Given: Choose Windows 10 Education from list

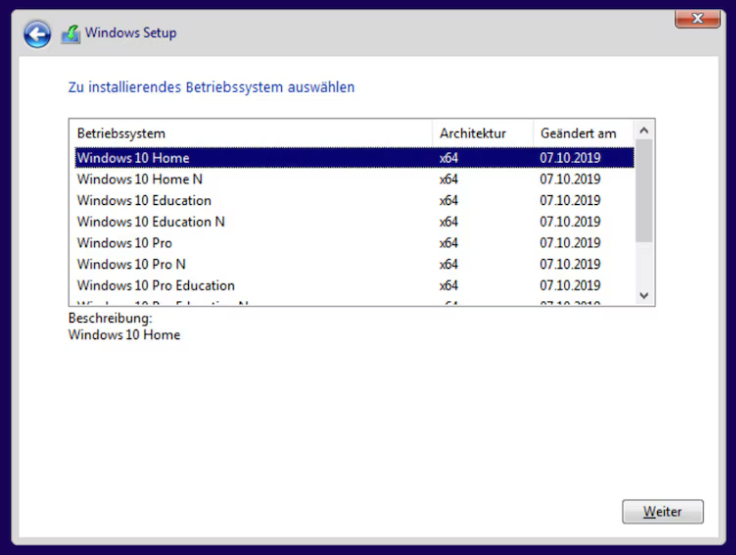Looking at the screenshot, I should pyautogui.click(x=354, y=200).
